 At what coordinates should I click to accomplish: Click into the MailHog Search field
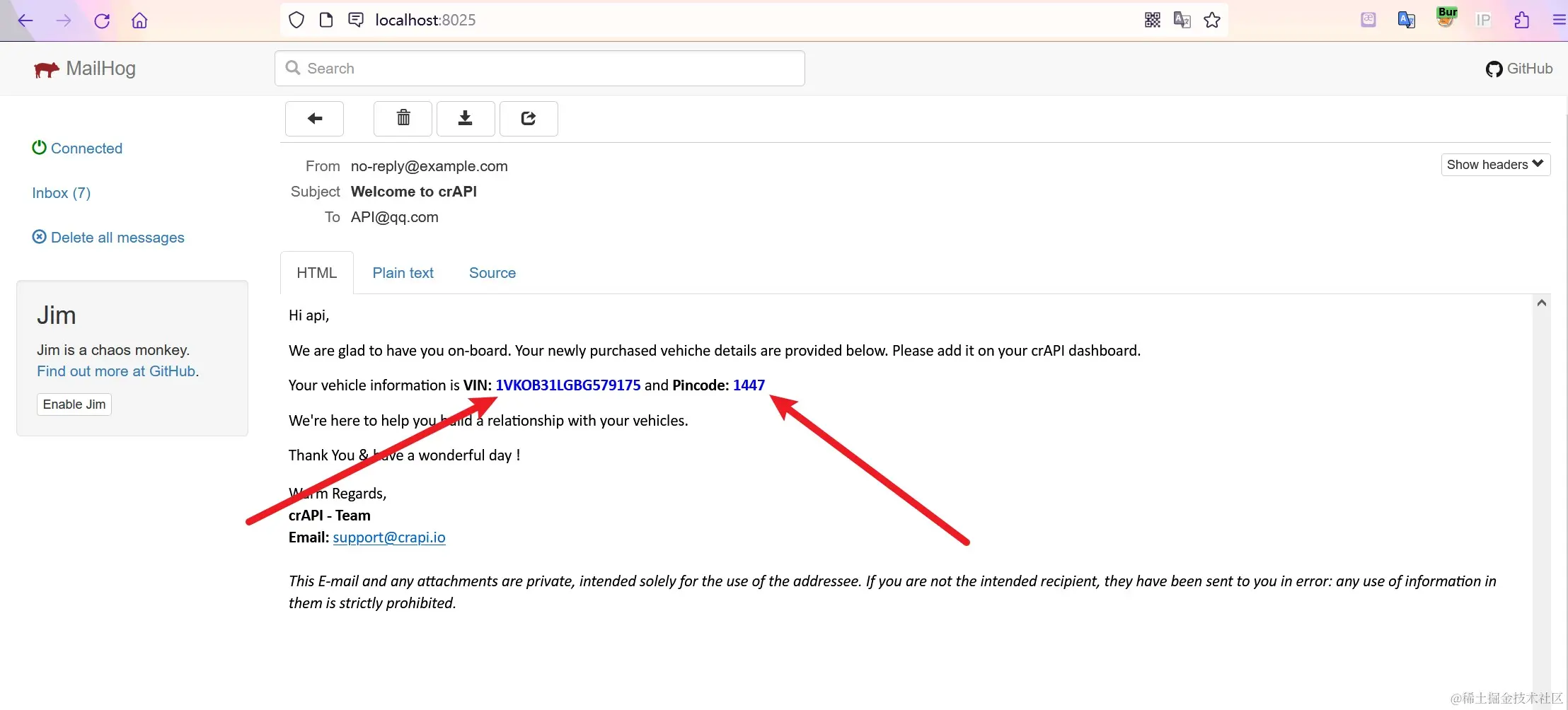pyautogui.click(x=540, y=69)
